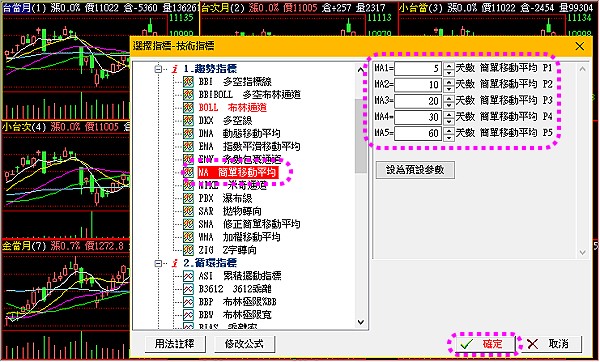Screen dimensions: 600x362
Task: Increase the MA1 days spinner value
Action: (x=449, y=65)
